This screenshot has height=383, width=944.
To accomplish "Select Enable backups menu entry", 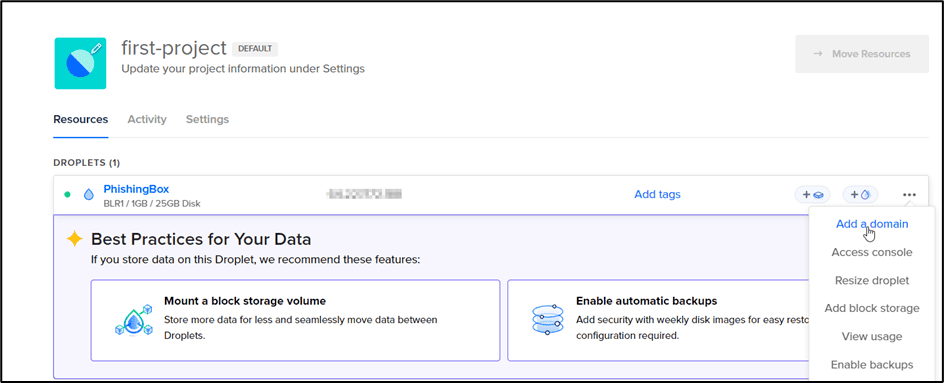I will click(x=872, y=365).
